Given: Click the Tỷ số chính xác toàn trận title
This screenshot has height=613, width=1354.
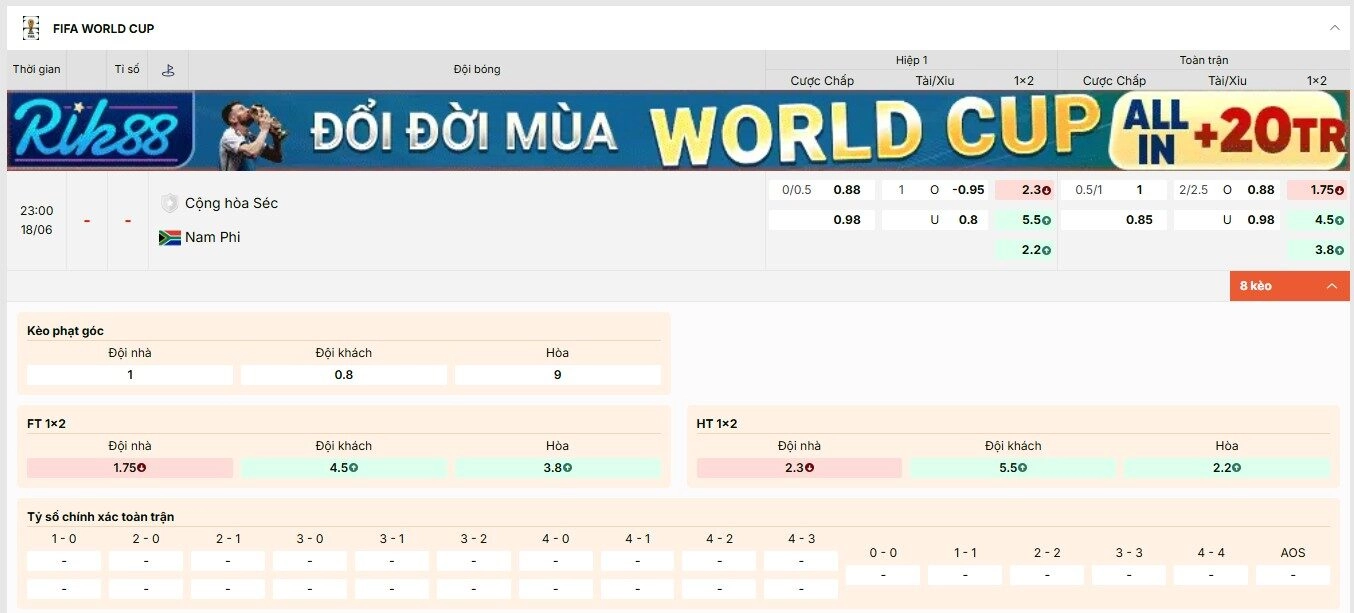Looking at the screenshot, I should (x=101, y=517).
